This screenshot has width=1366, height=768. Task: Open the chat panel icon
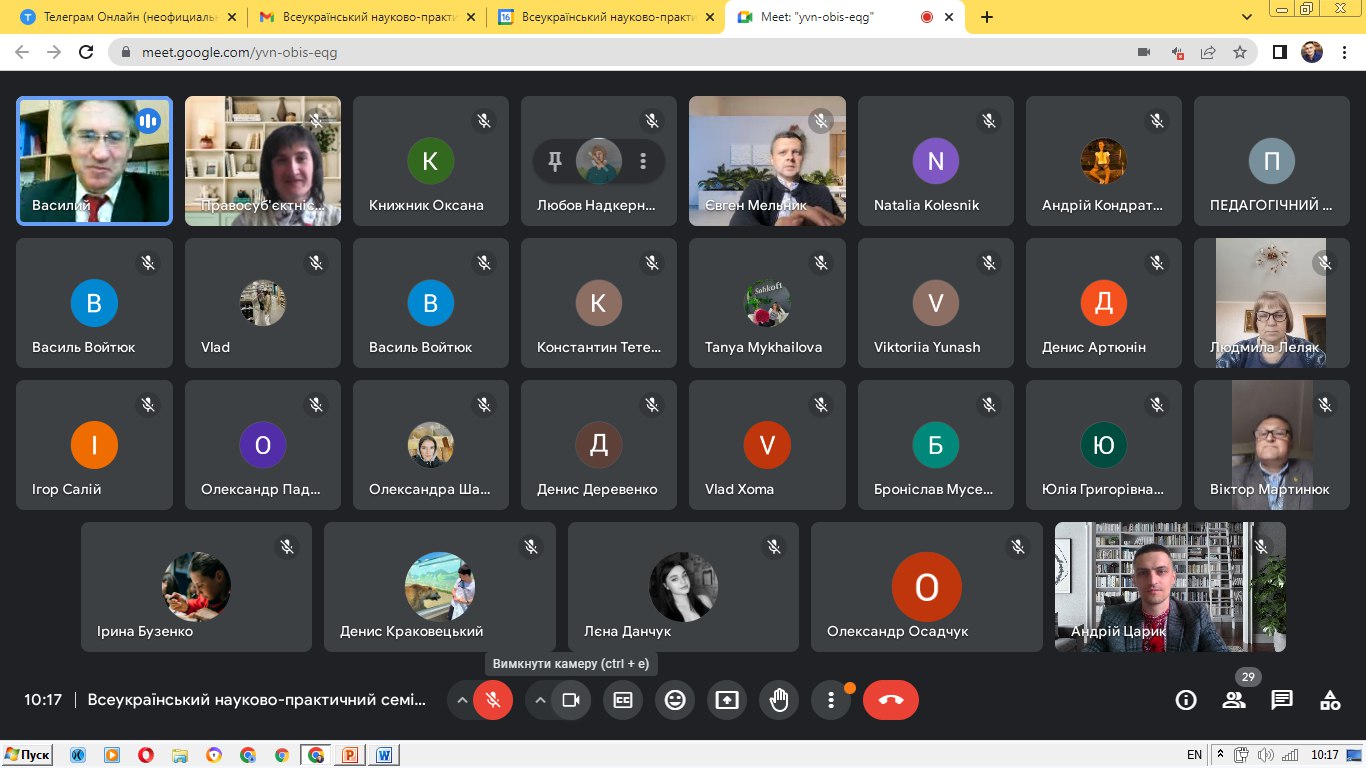pyautogui.click(x=1282, y=700)
